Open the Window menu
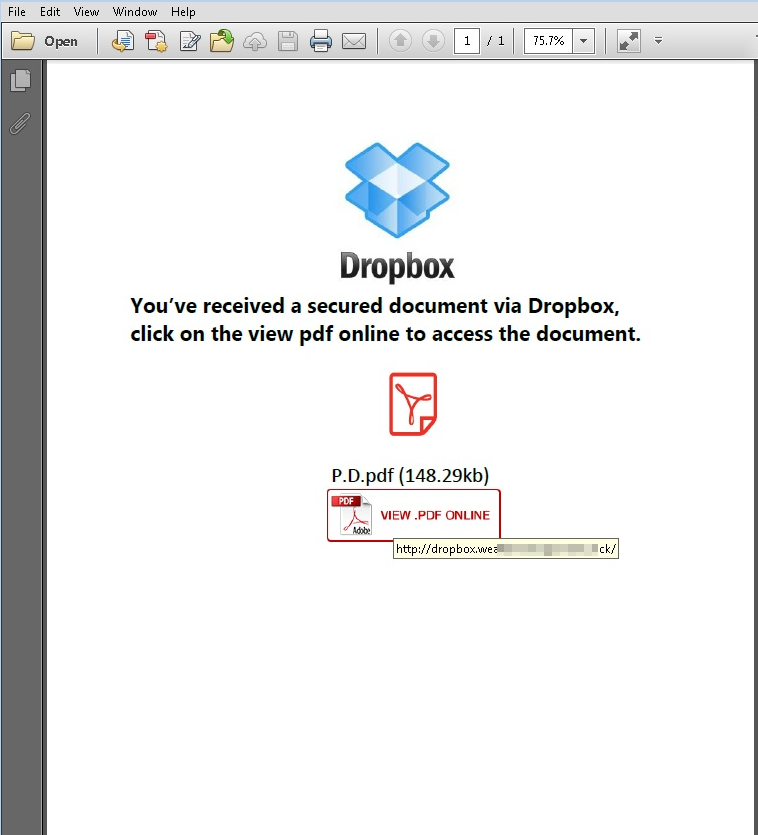 click(x=135, y=12)
